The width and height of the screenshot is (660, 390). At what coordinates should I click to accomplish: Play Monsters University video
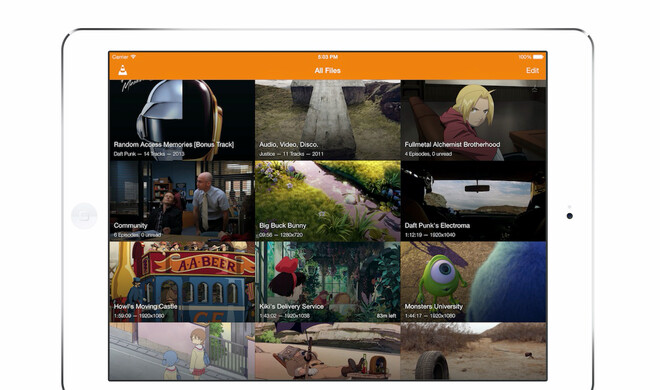[x=474, y=281]
